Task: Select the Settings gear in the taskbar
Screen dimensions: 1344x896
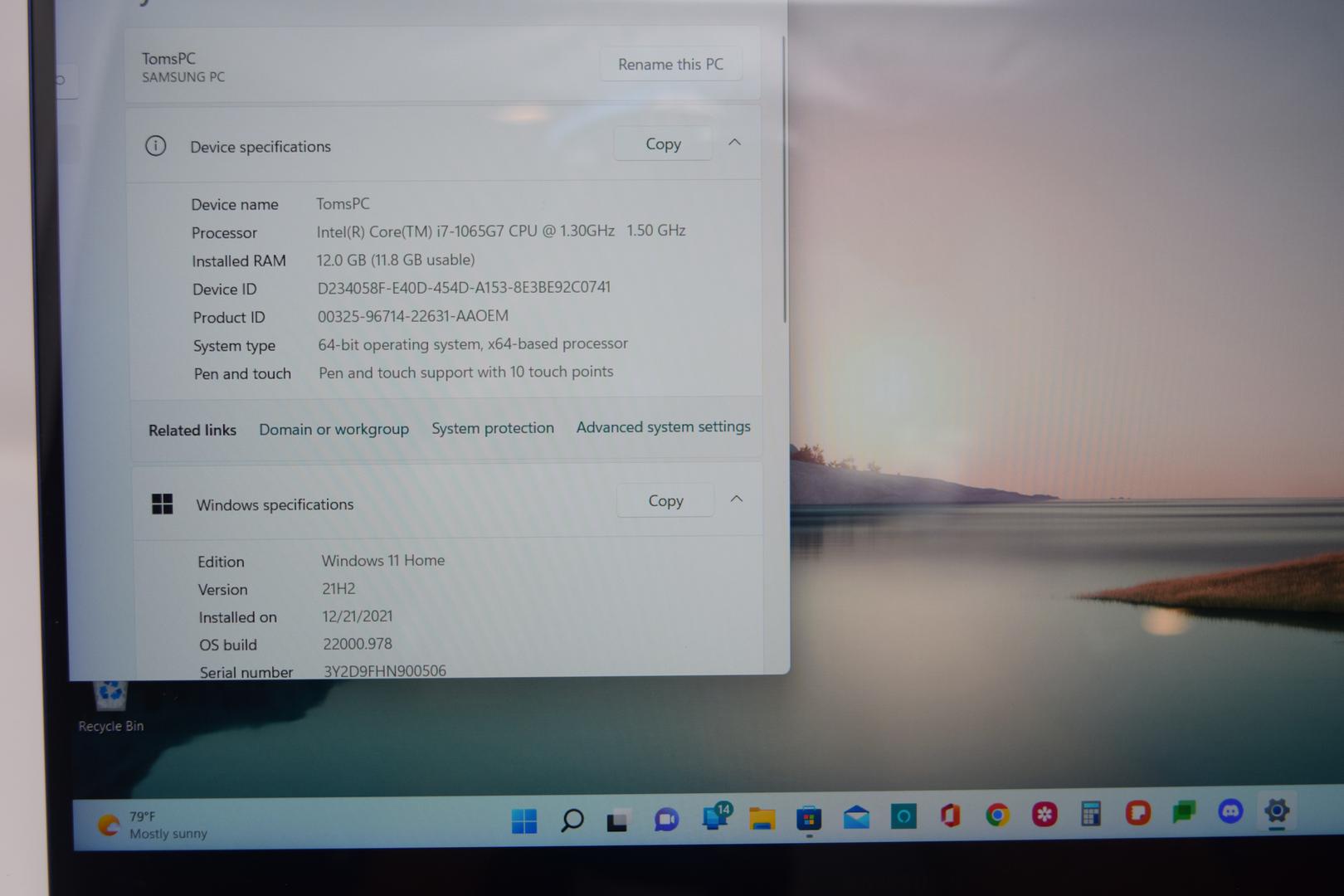Action: (1277, 810)
